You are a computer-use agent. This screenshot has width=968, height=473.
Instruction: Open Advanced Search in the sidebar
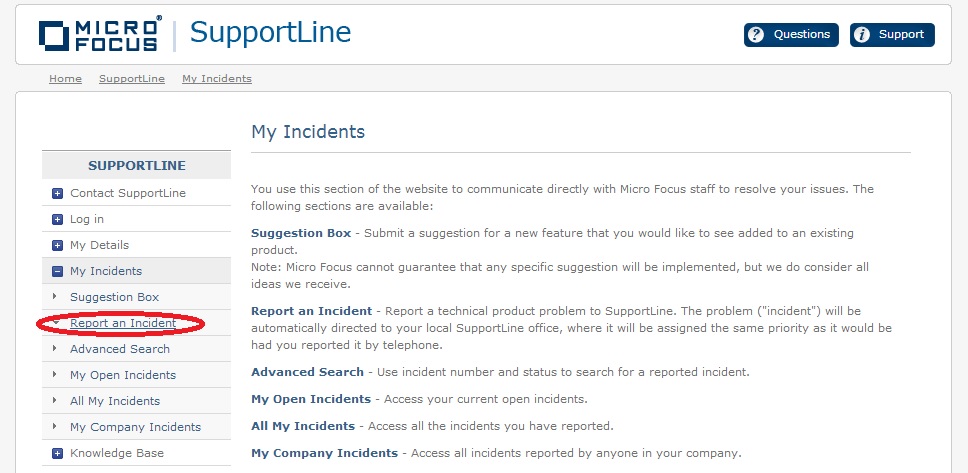(x=119, y=349)
